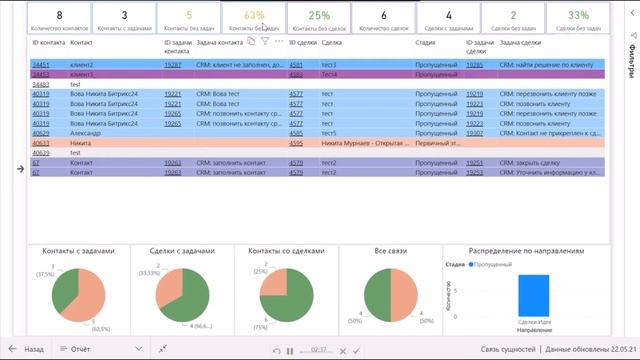
Task: Open contact ID link 40639
Action: coord(41,153)
